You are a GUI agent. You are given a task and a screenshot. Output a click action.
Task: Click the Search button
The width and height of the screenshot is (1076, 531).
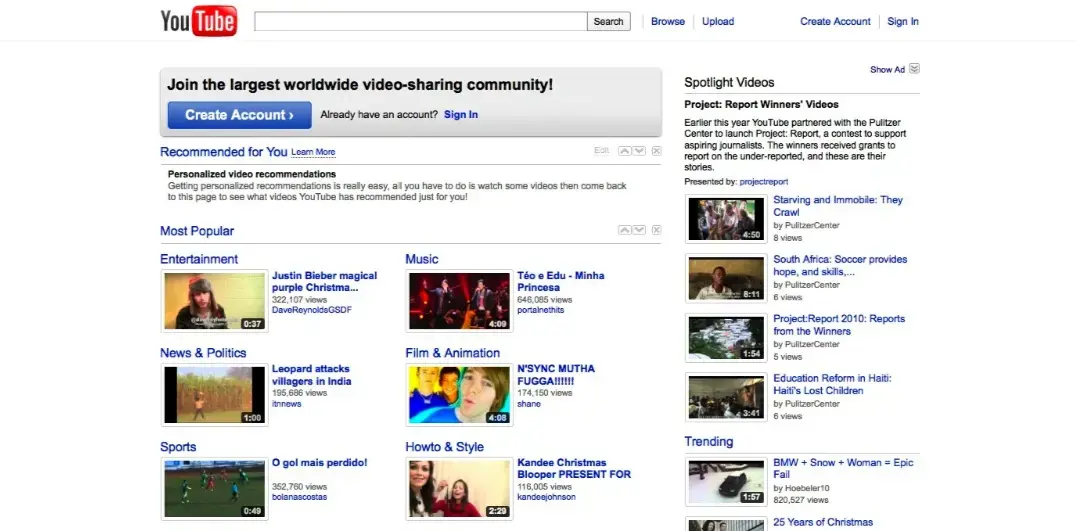coord(609,21)
